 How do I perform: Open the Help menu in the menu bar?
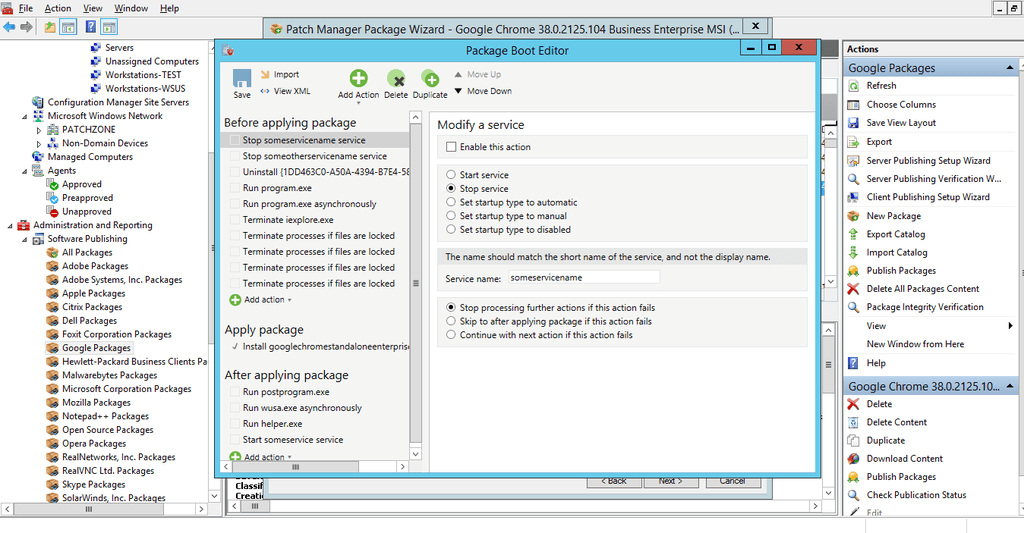[169, 8]
